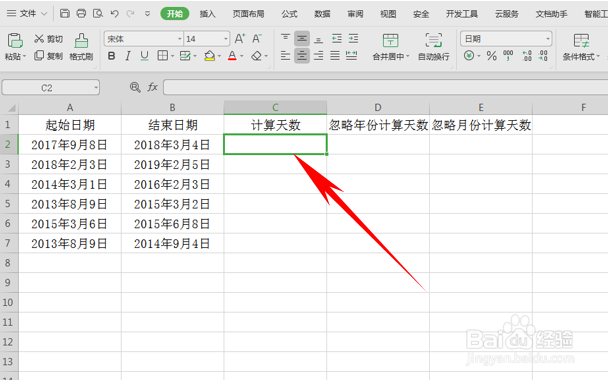This screenshot has height=380, width=608.
Task: Apply fill color bucket
Action: coord(209,56)
